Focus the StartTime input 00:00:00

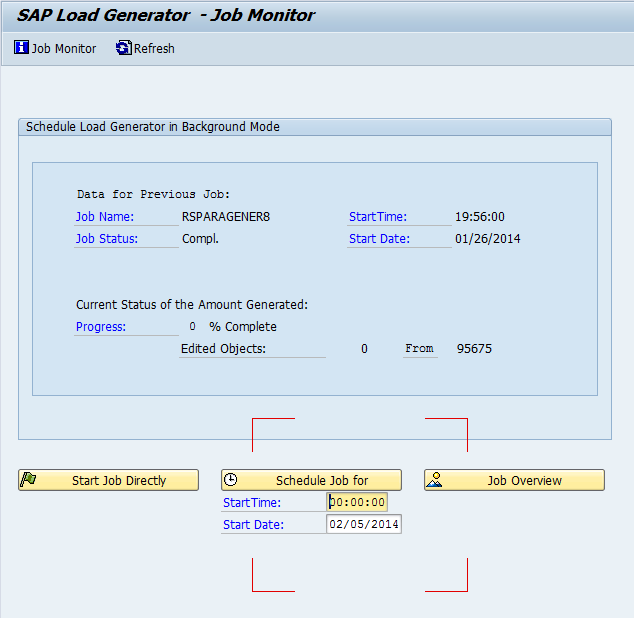357,502
